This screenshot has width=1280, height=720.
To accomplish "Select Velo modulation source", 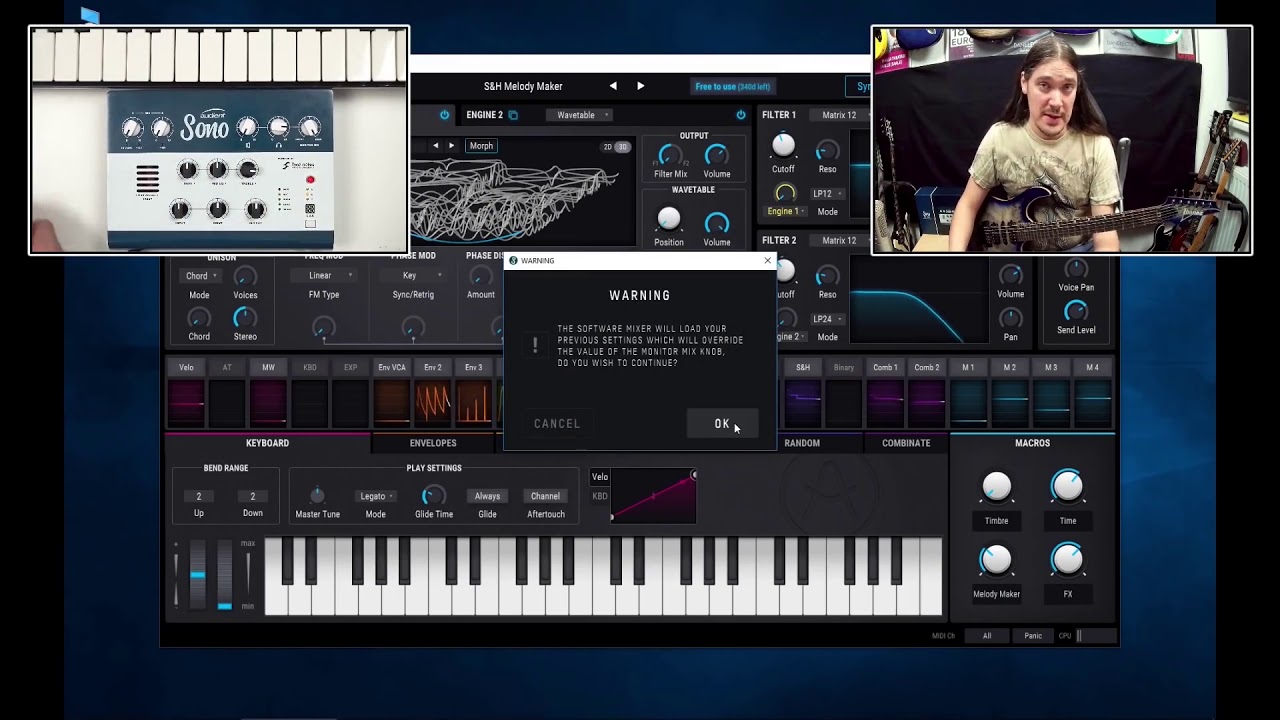I will pos(186,368).
